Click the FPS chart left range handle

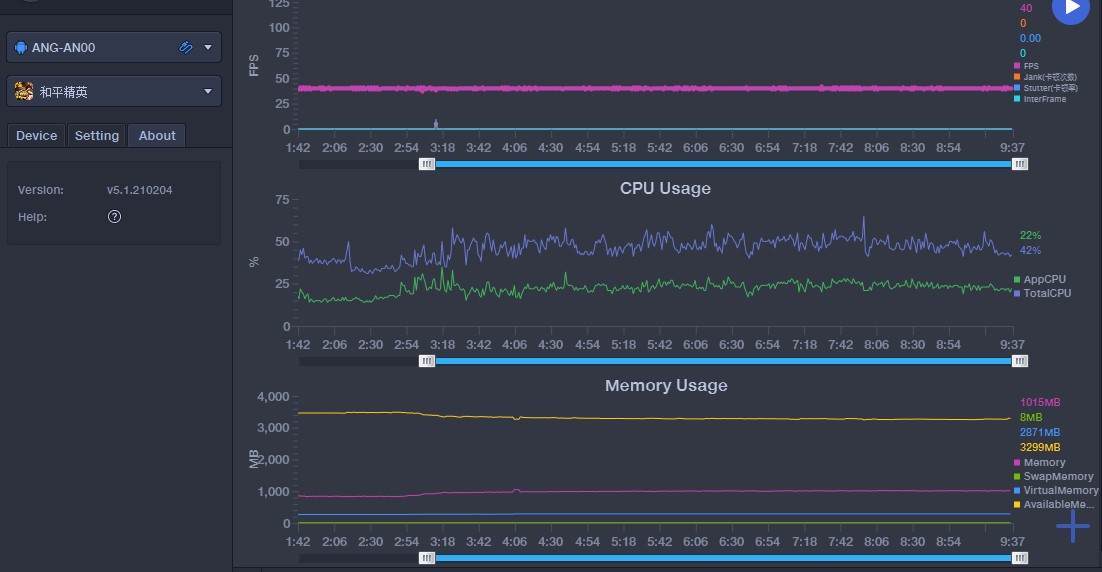click(427, 164)
